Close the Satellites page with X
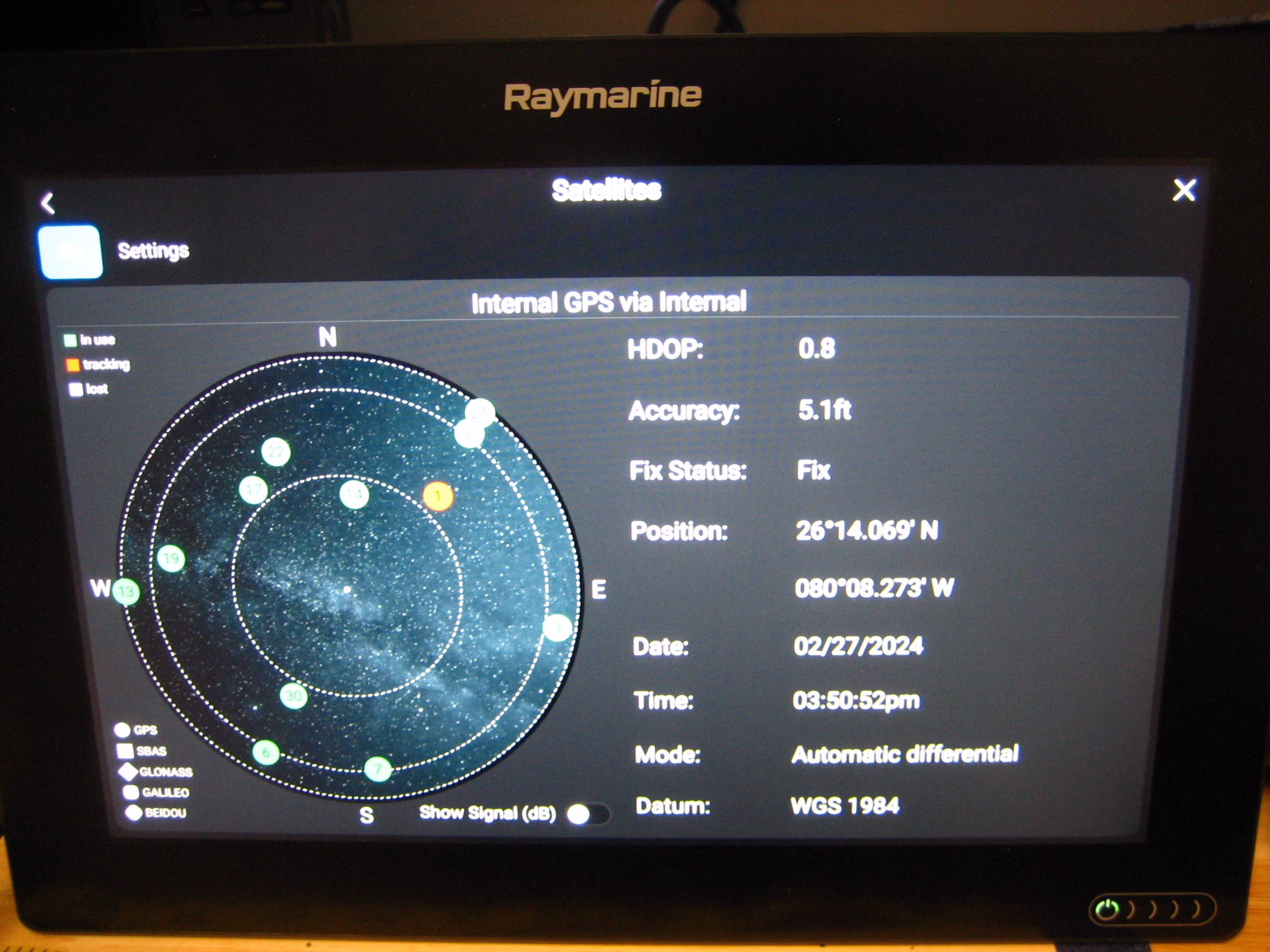1270x952 pixels. tap(1184, 190)
